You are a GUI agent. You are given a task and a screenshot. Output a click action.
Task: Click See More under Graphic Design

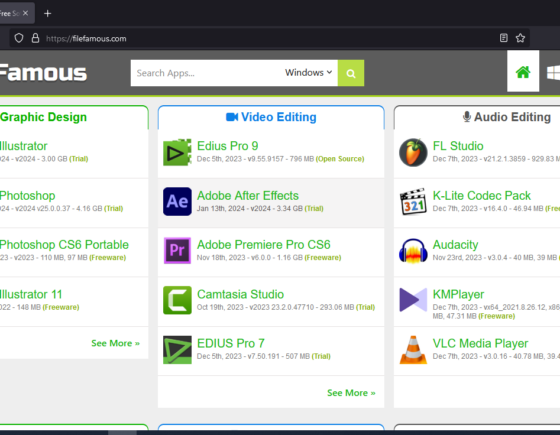(115, 343)
